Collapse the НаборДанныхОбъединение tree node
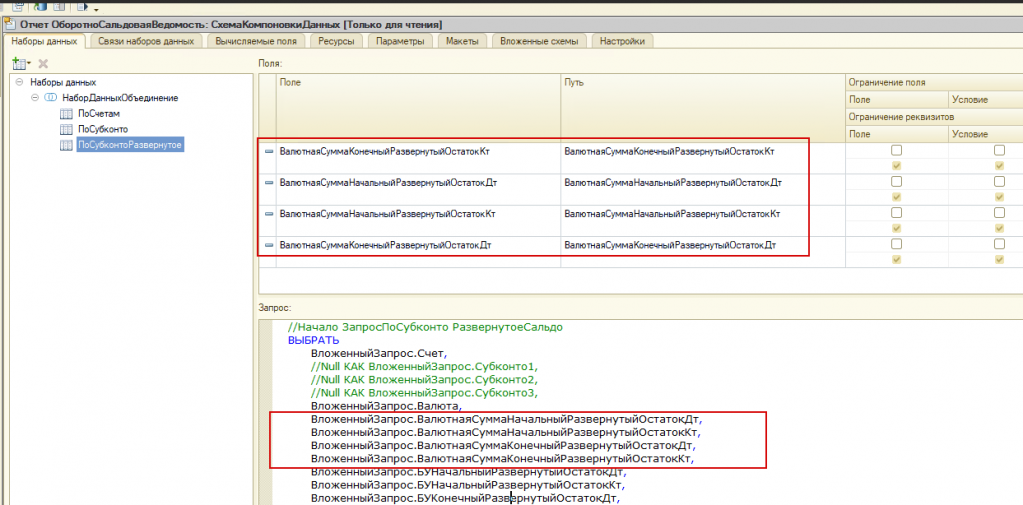 [x=35, y=98]
